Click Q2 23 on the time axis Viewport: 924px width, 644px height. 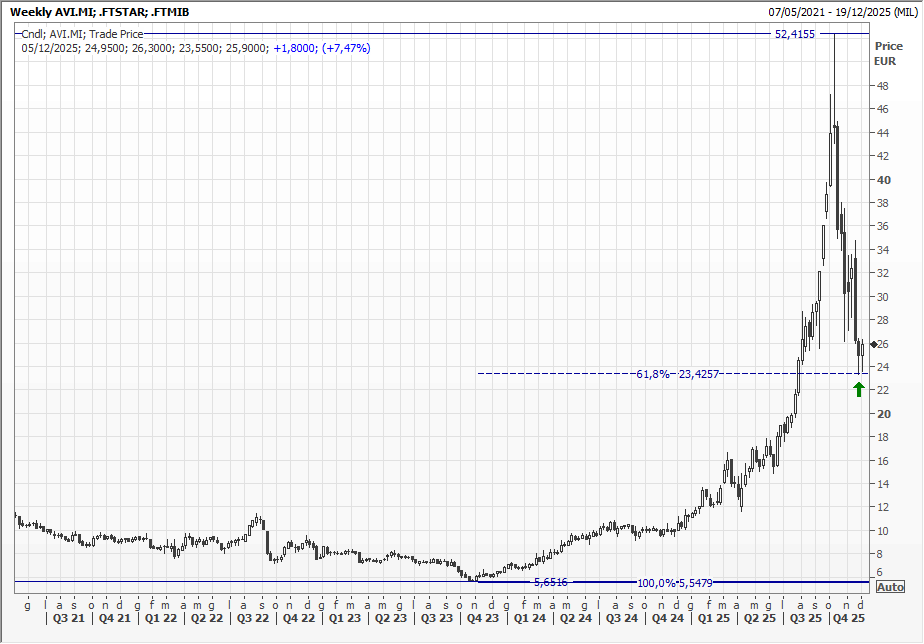pos(391,619)
